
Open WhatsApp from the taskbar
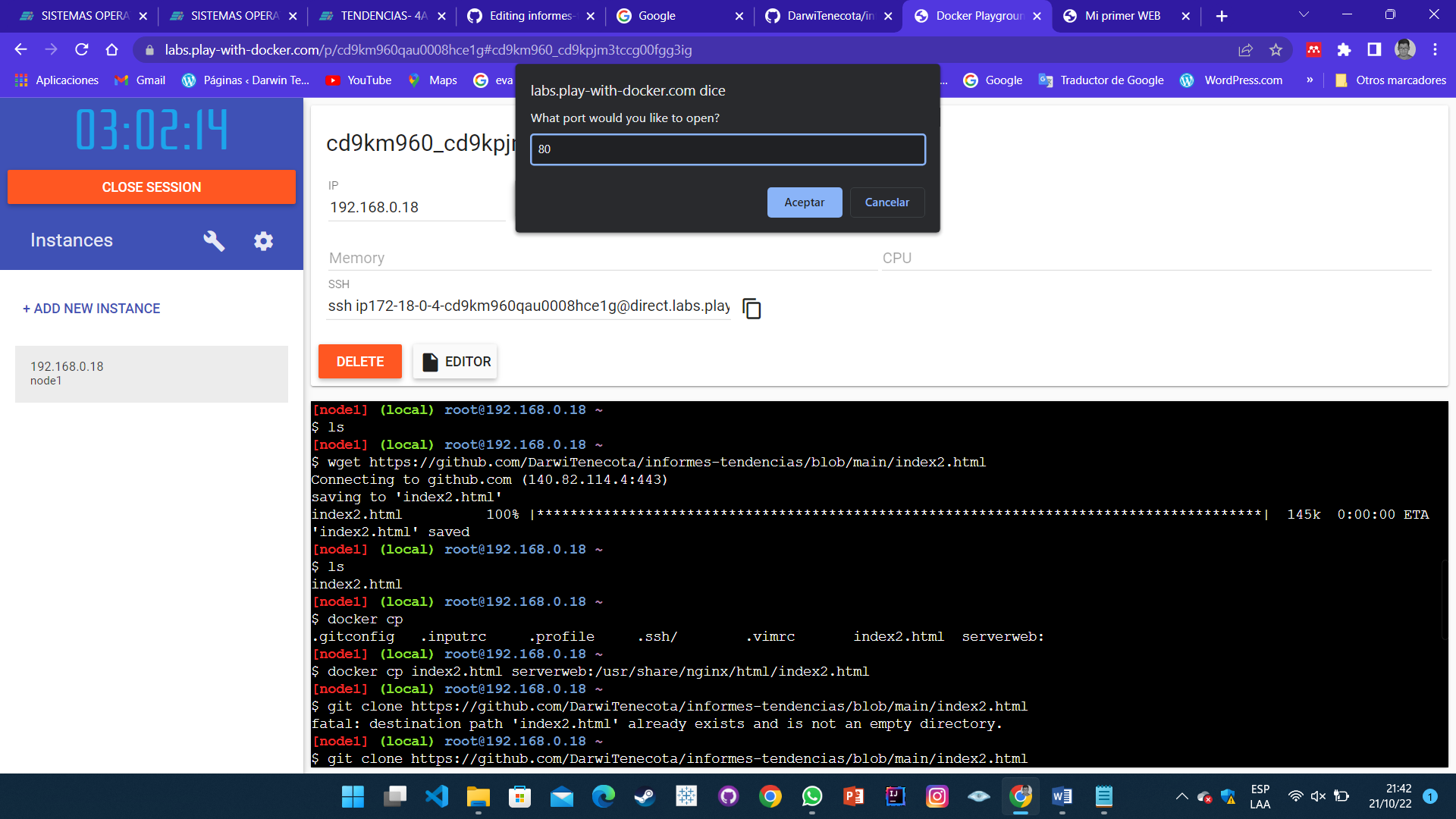(x=812, y=797)
